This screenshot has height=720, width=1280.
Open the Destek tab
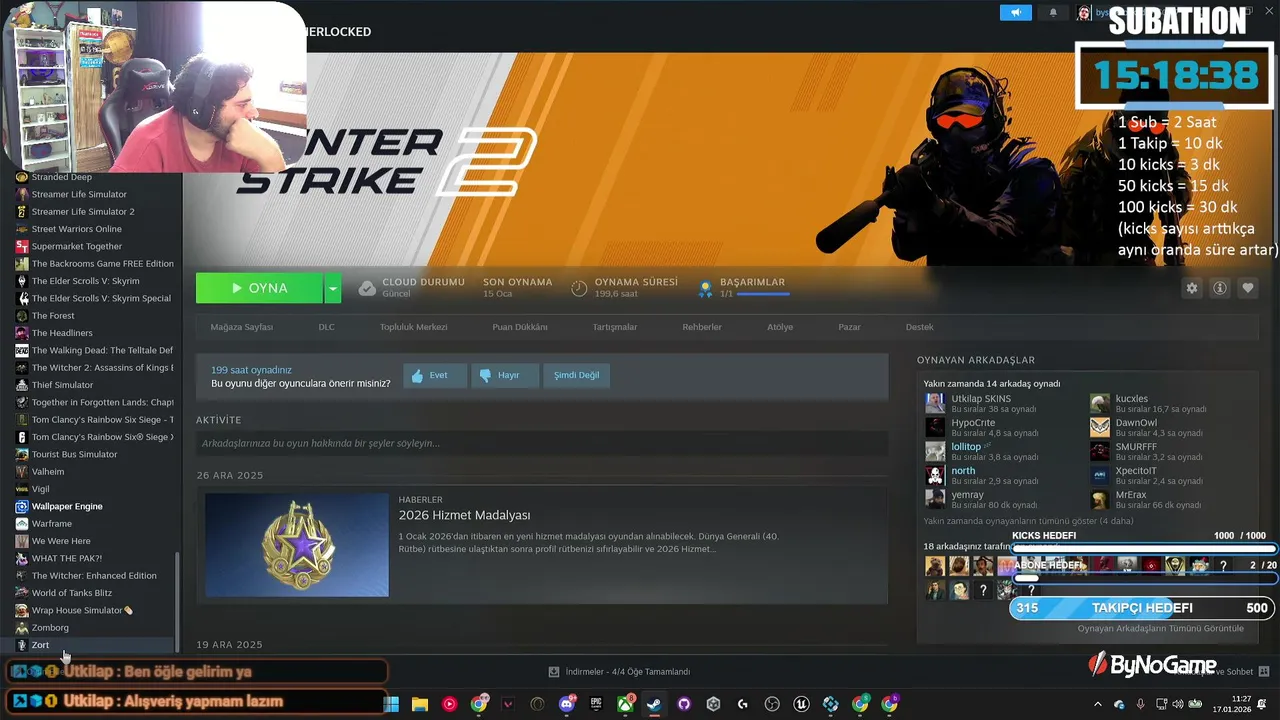(x=919, y=327)
